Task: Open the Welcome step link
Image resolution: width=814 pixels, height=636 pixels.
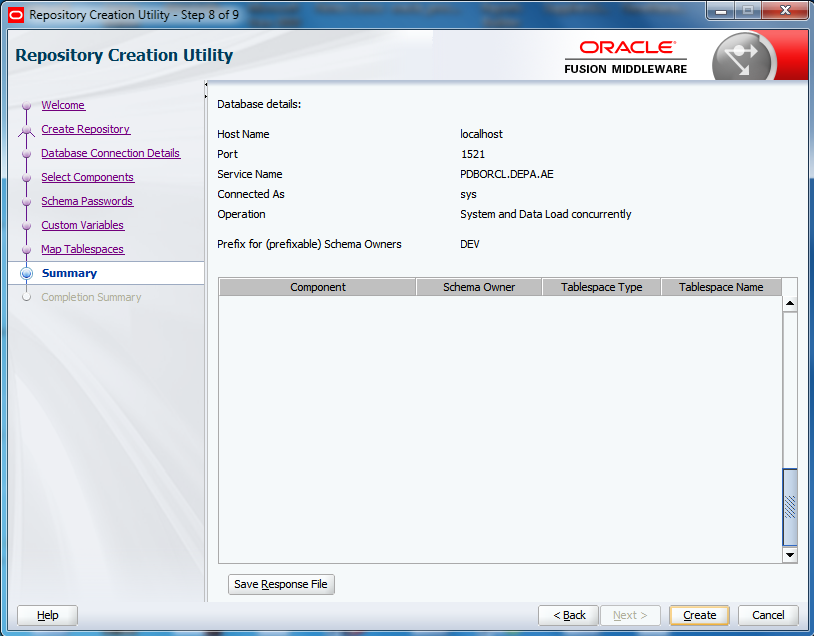Action: pyautogui.click(x=63, y=105)
